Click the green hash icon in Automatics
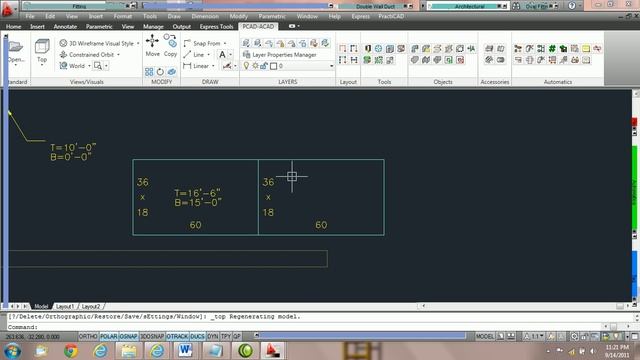This screenshot has width=640, height=360. 552,49
